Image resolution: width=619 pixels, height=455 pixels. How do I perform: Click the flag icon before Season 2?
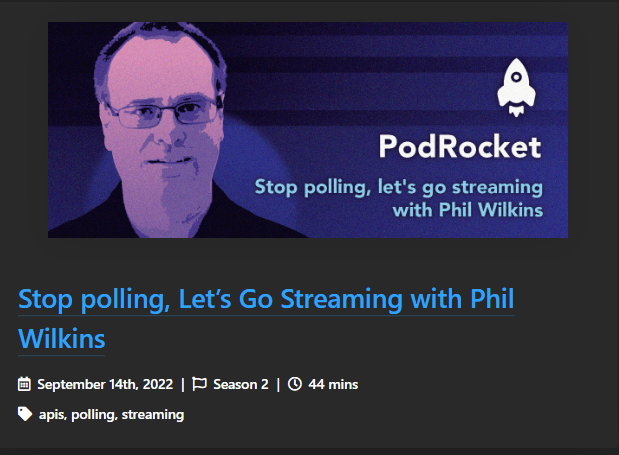(x=199, y=384)
